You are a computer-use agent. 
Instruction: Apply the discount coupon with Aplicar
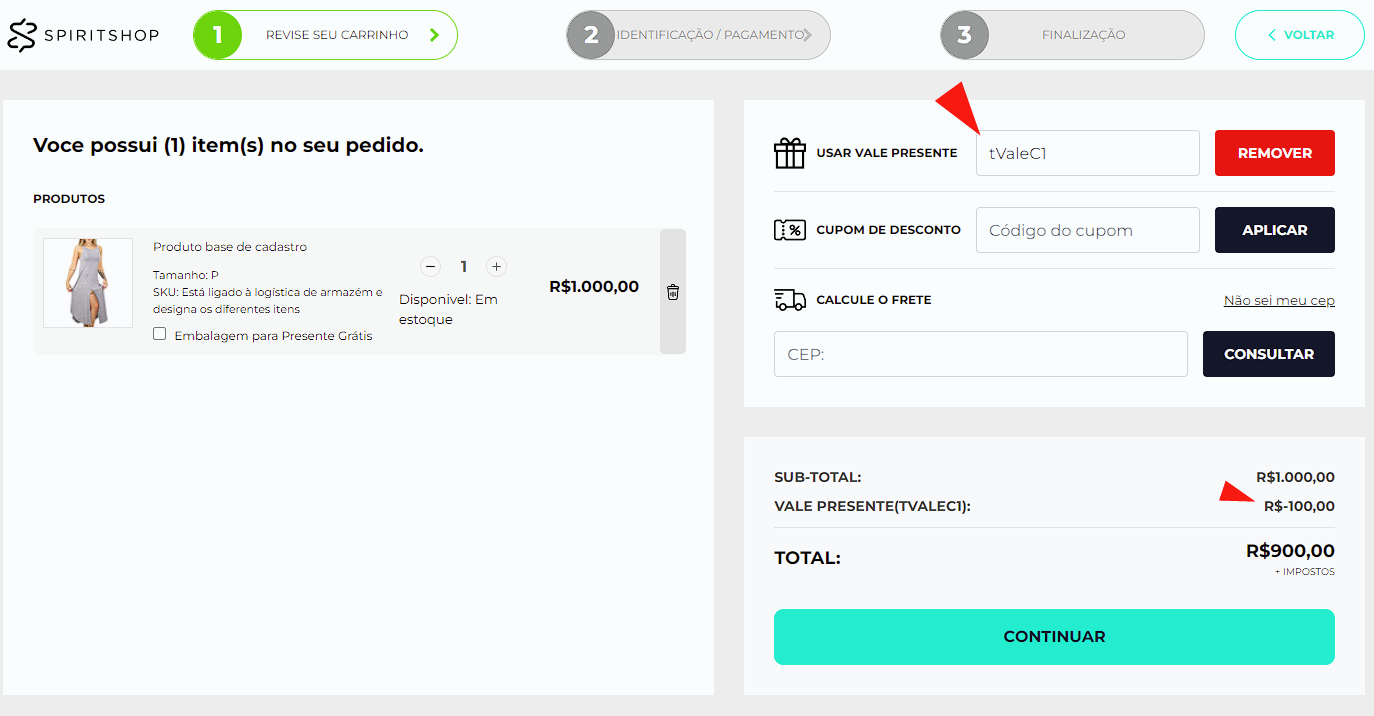click(x=1275, y=230)
